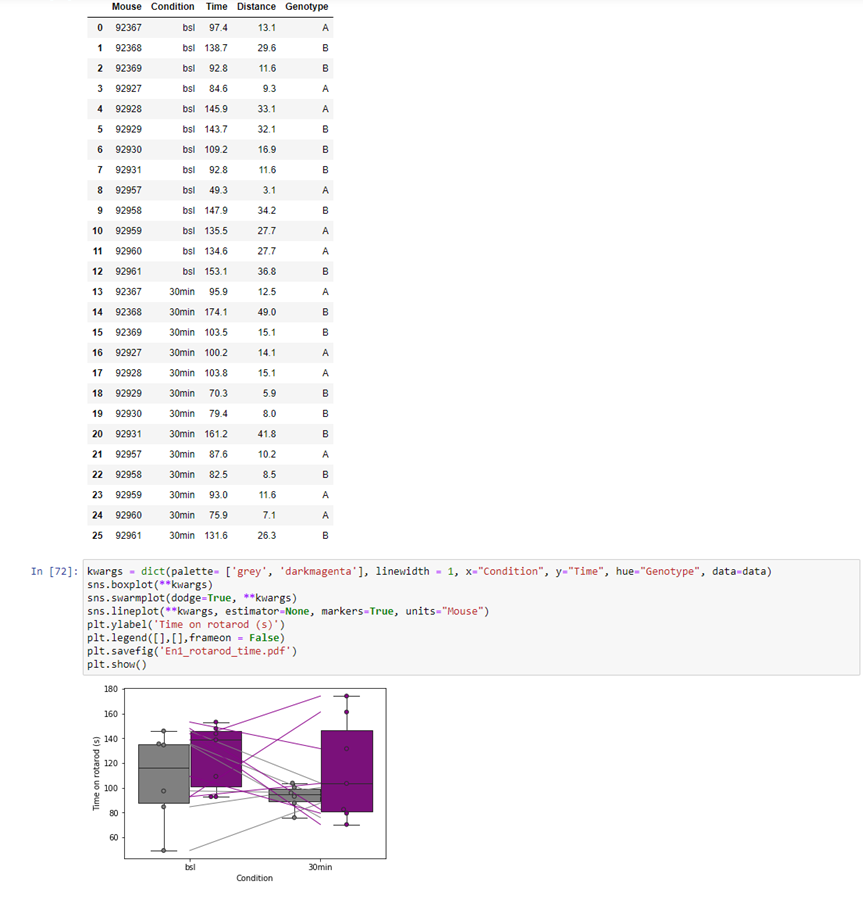Click the Genotype column header

point(306,7)
